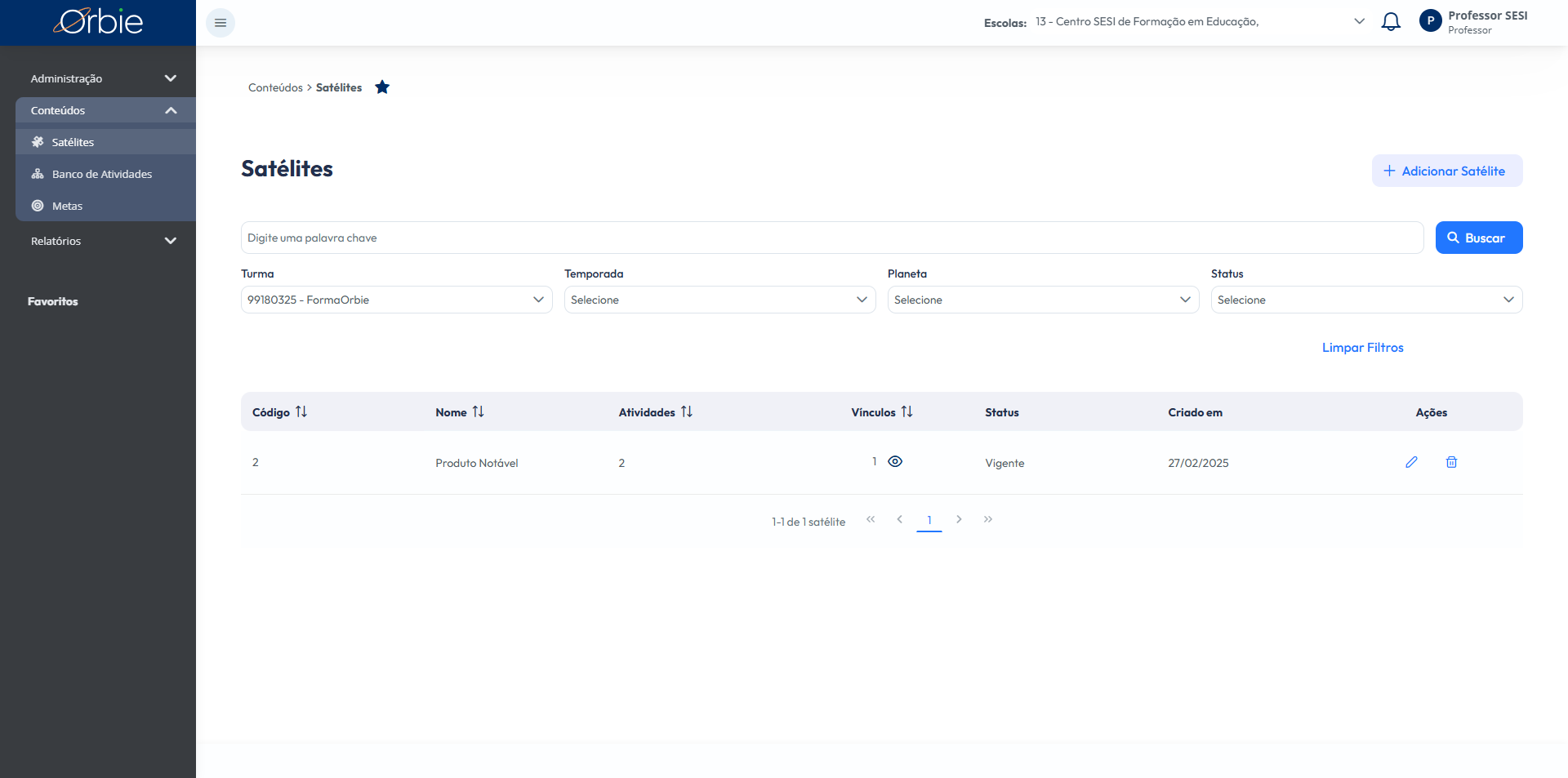Sort the table by Vínculos
Viewport: 1568px width, 778px height.
pos(906,411)
